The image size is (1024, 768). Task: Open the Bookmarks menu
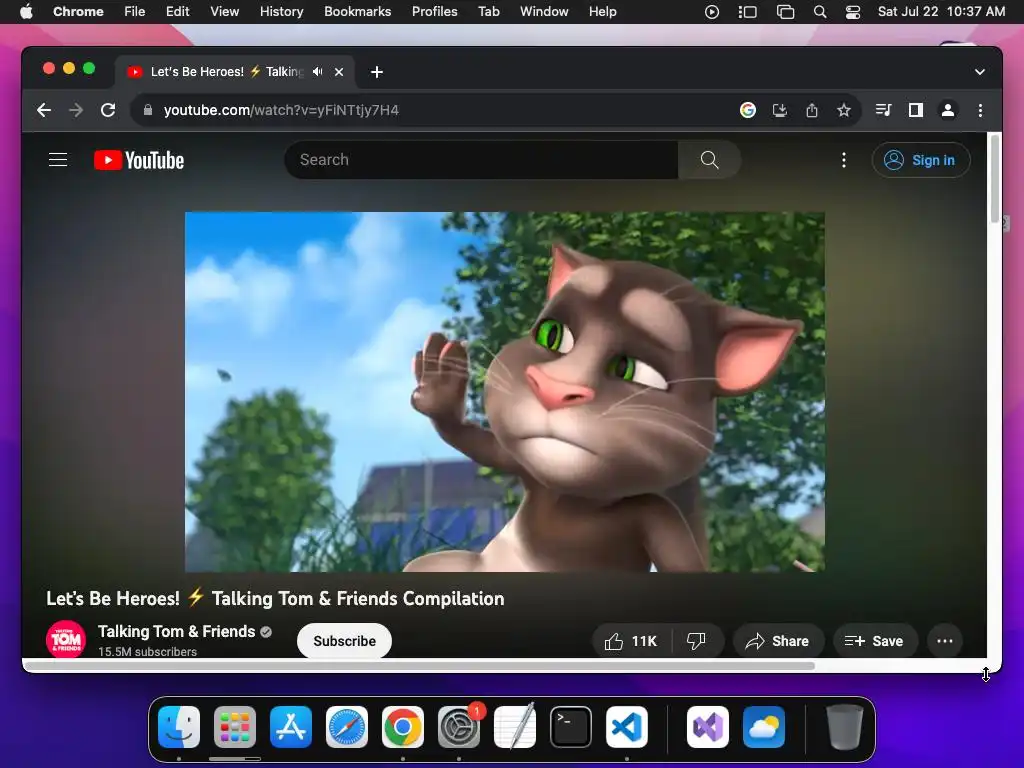[357, 12]
